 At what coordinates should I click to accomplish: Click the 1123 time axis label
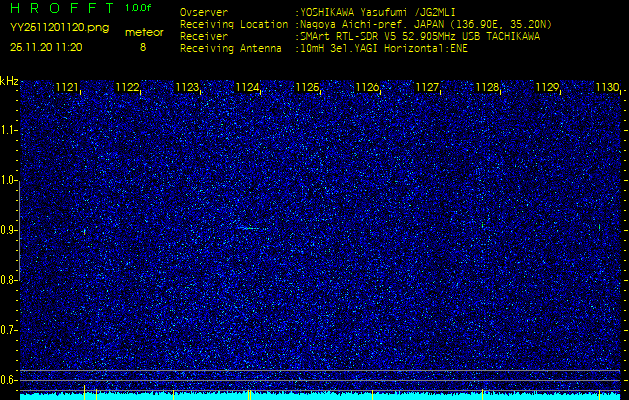click(x=187, y=87)
